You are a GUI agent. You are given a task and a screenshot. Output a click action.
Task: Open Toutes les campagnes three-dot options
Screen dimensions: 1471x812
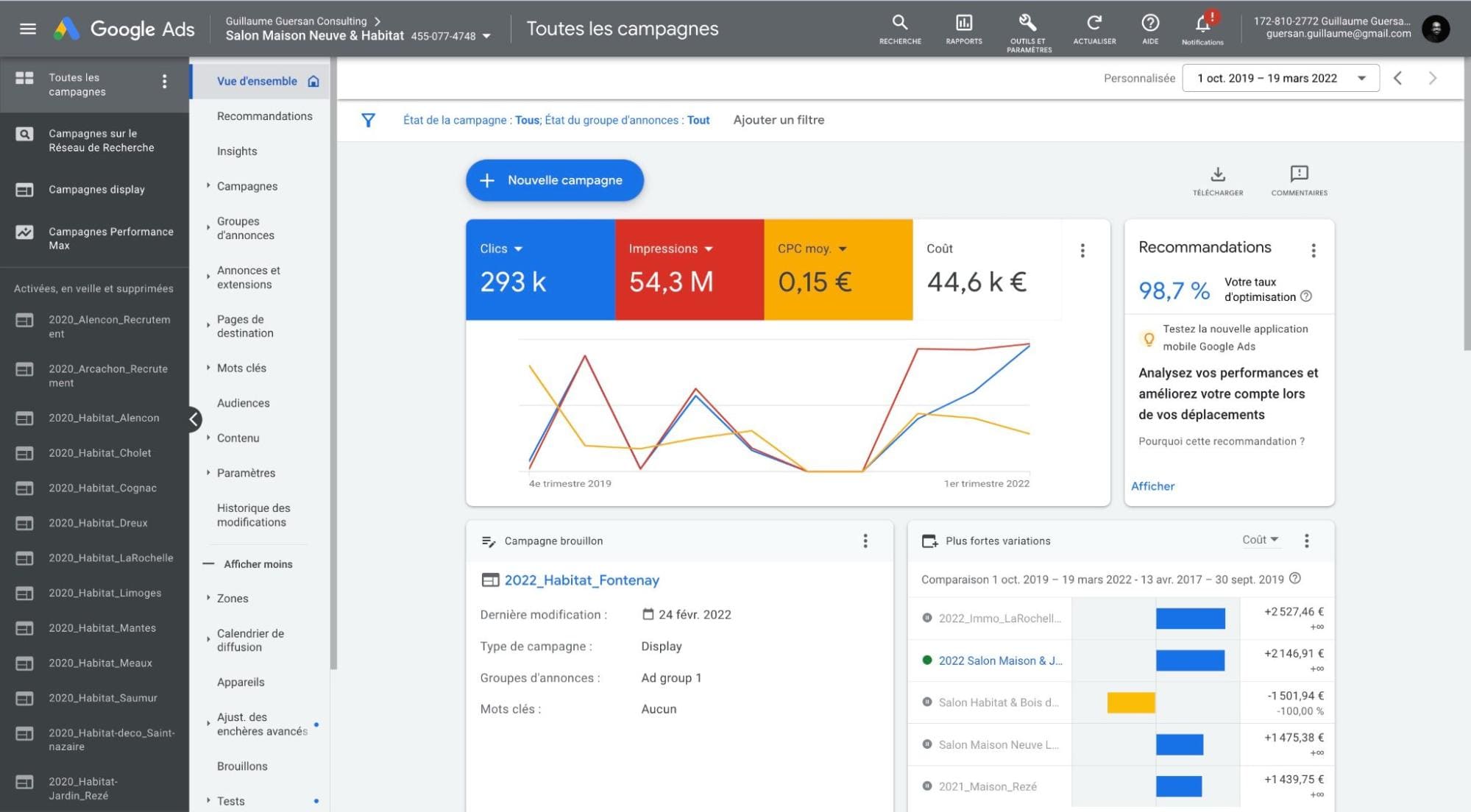[165, 82]
